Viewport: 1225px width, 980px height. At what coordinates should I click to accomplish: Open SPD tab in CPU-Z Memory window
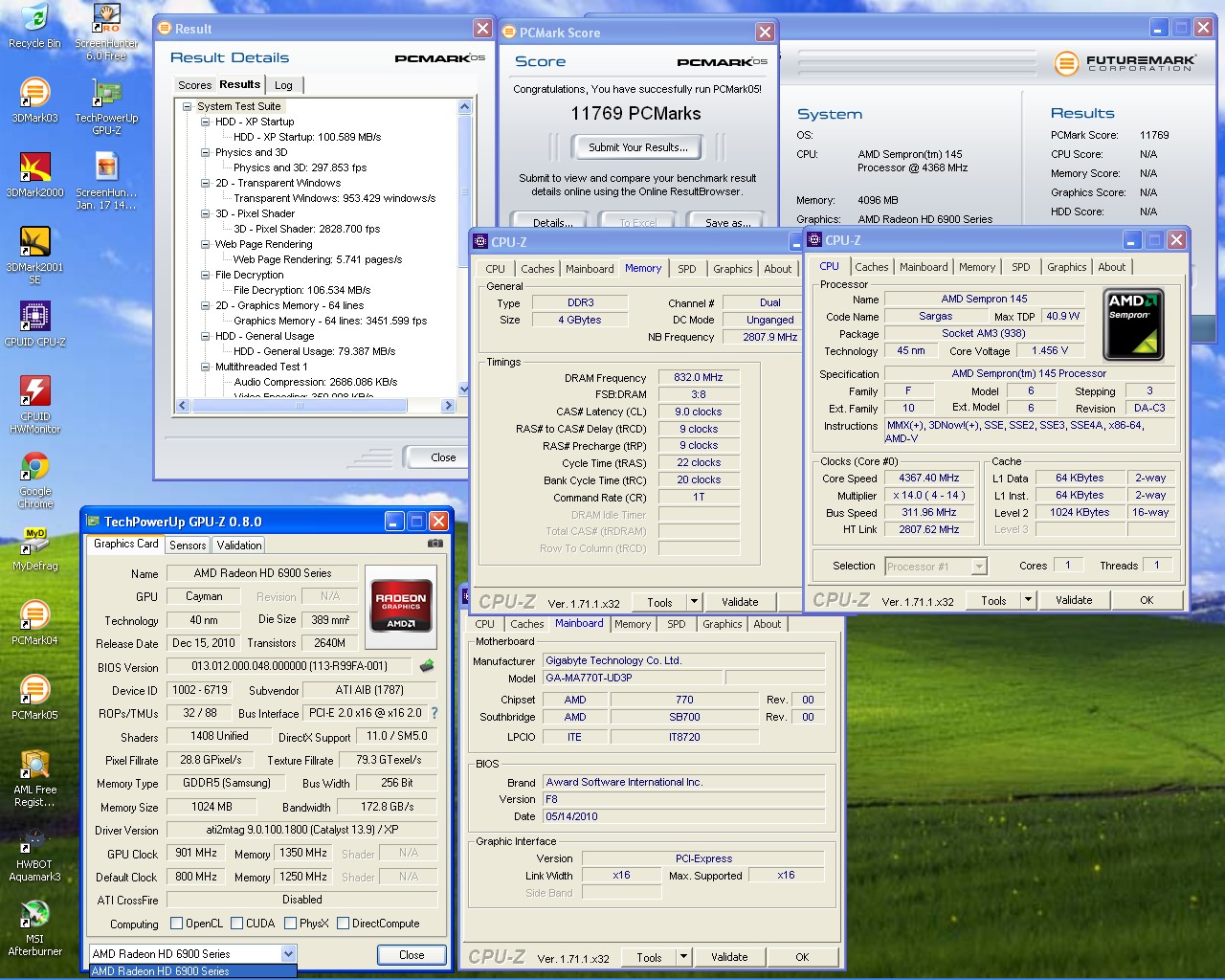pyautogui.click(x=687, y=269)
